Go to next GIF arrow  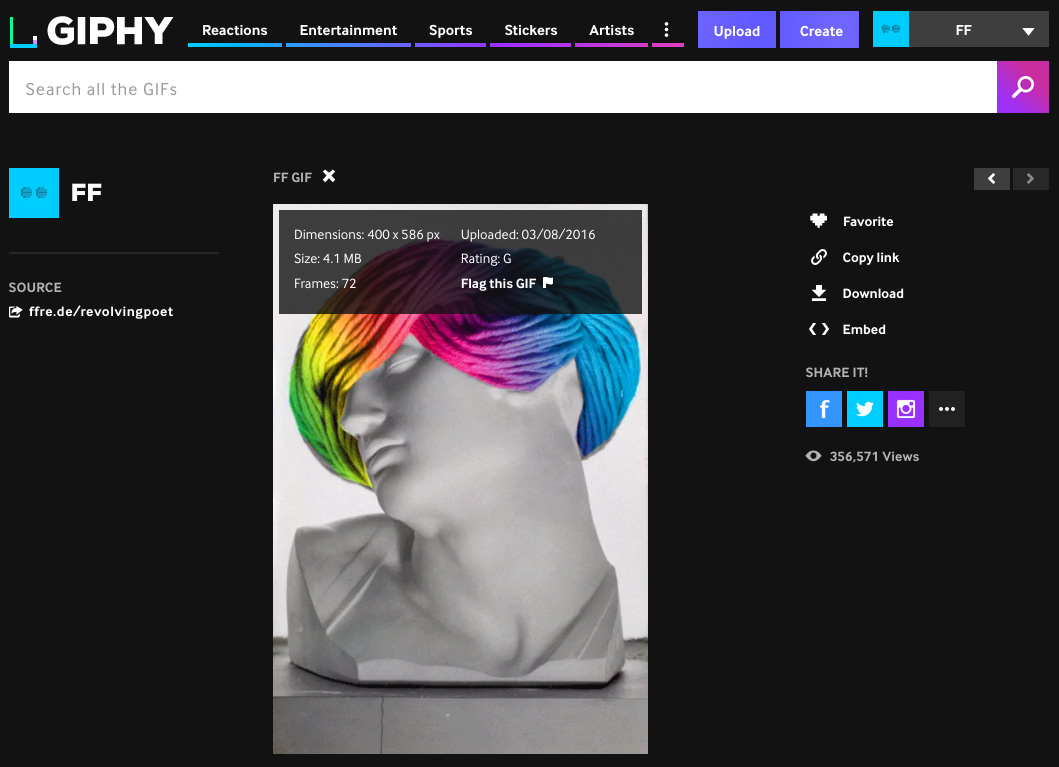pyautogui.click(x=1031, y=178)
